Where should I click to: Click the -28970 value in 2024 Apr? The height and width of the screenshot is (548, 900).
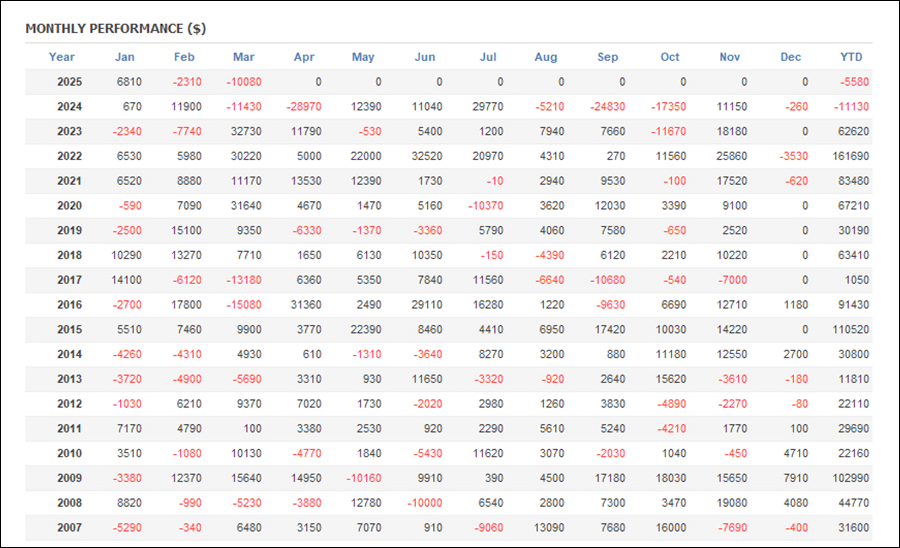304,106
